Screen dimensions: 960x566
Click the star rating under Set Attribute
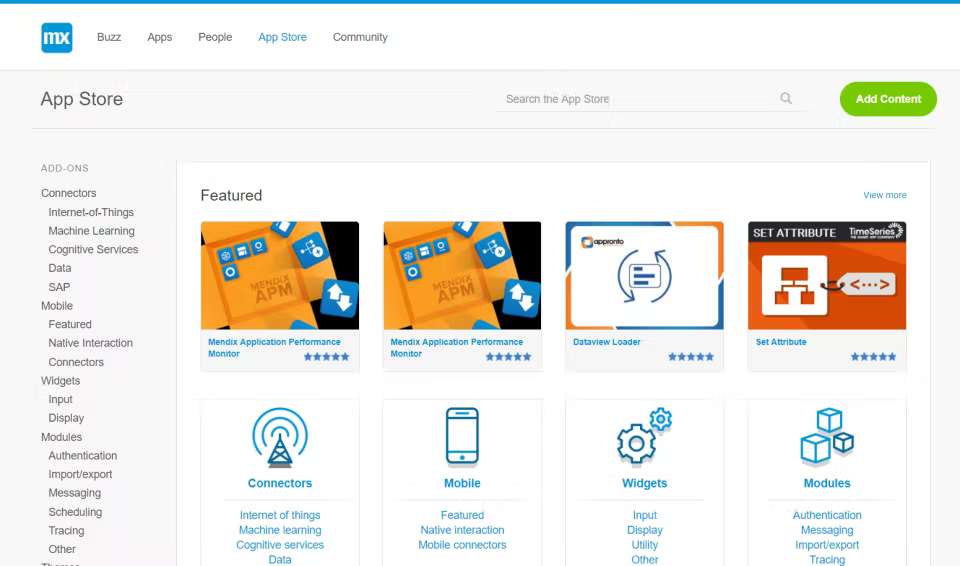873,357
